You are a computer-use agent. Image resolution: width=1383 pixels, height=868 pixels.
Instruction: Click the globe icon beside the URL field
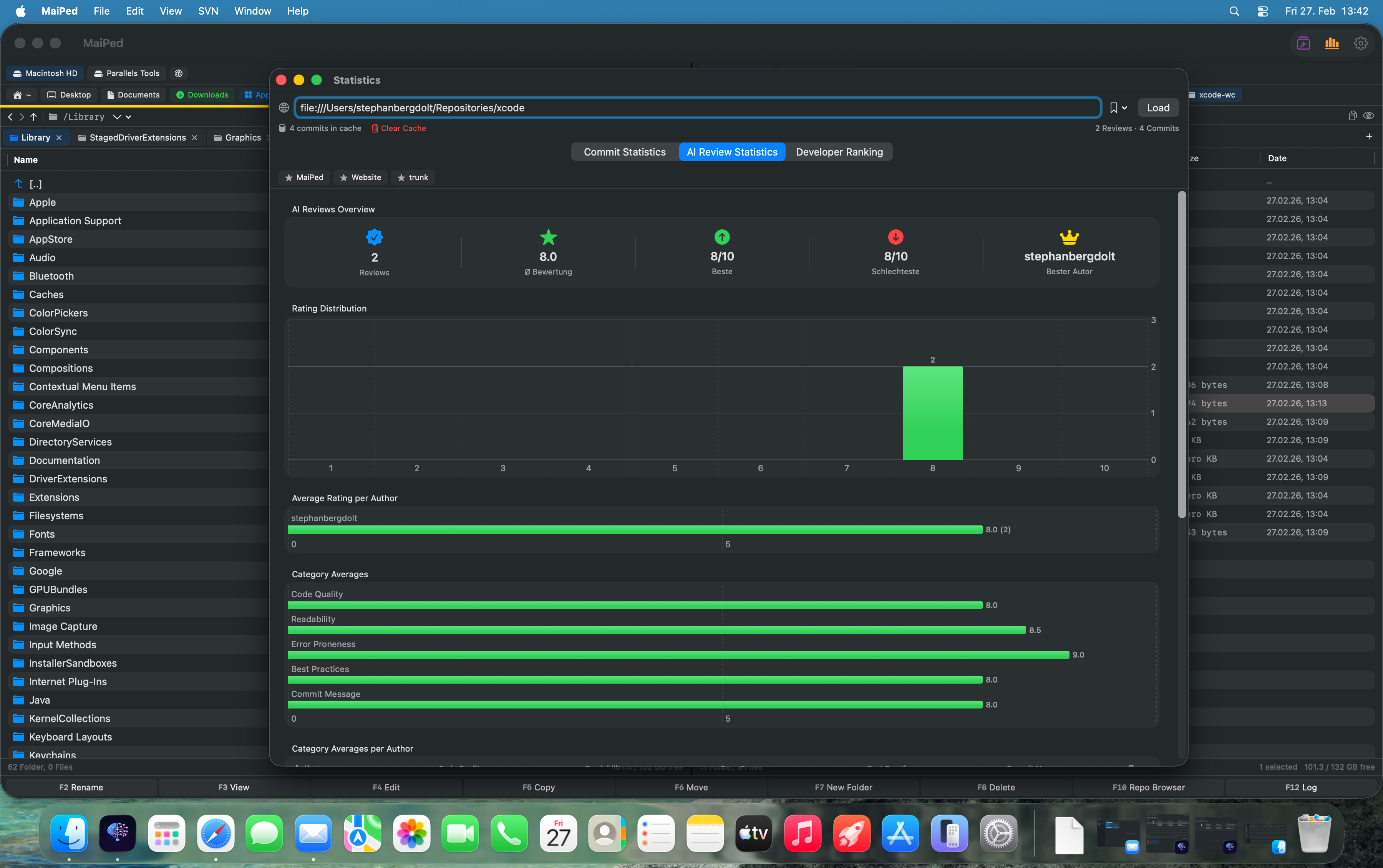pos(284,108)
